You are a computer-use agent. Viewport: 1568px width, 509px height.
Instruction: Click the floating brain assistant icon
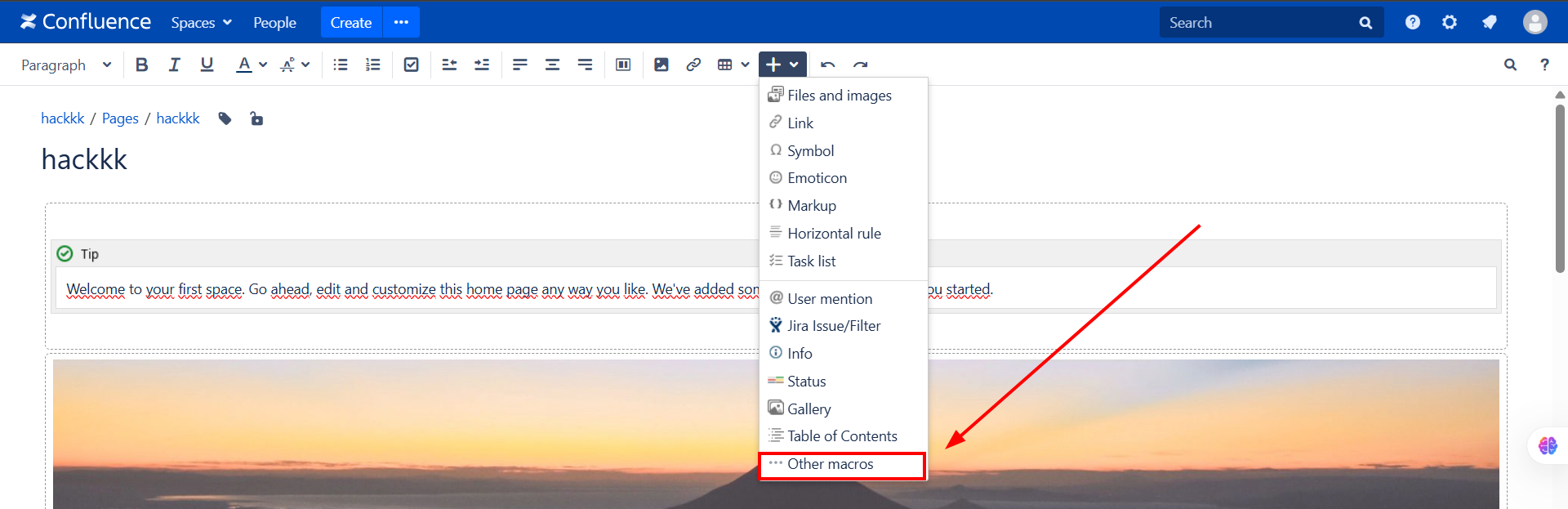click(x=1548, y=446)
